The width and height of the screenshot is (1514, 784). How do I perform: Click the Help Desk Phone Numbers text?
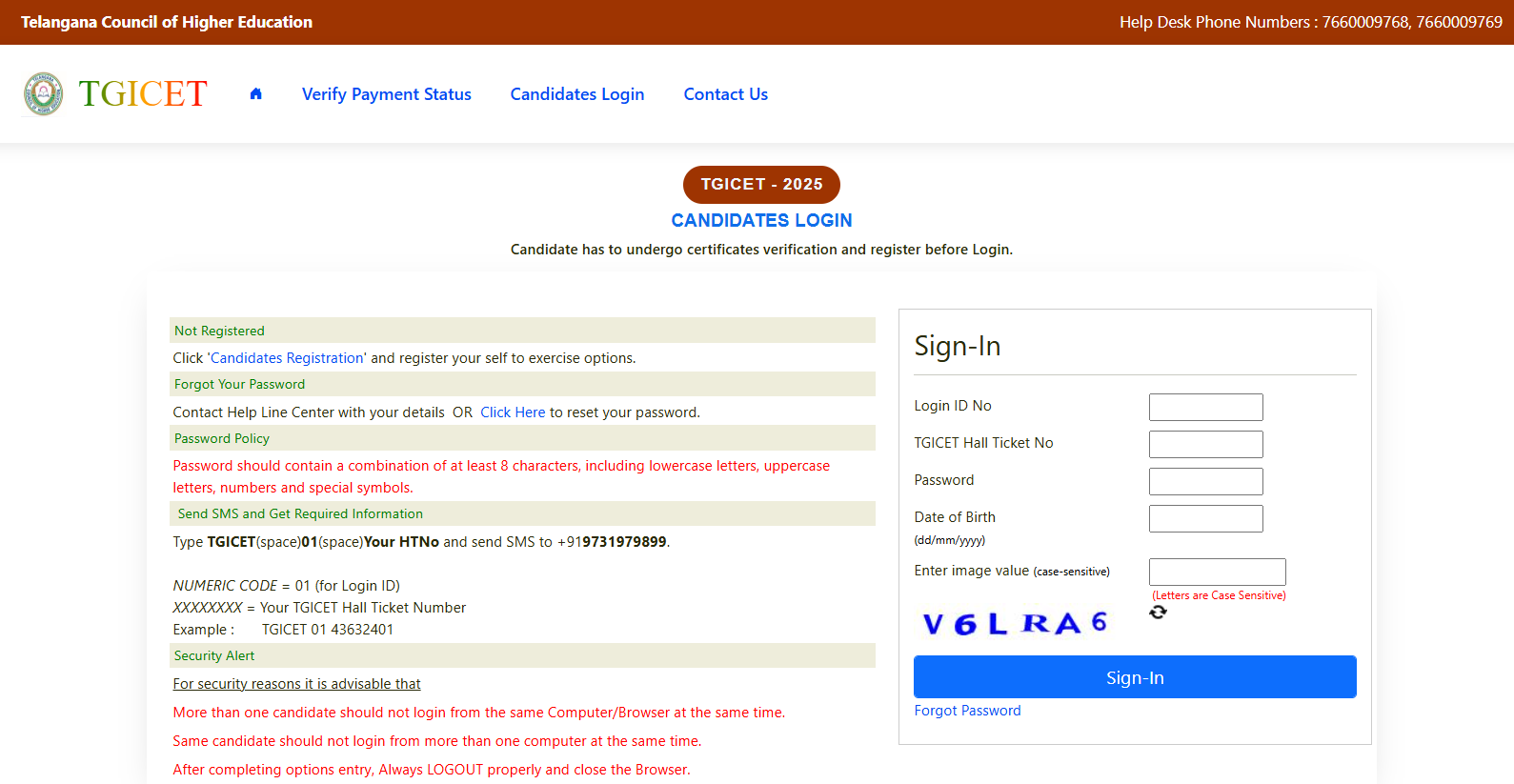(1310, 22)
